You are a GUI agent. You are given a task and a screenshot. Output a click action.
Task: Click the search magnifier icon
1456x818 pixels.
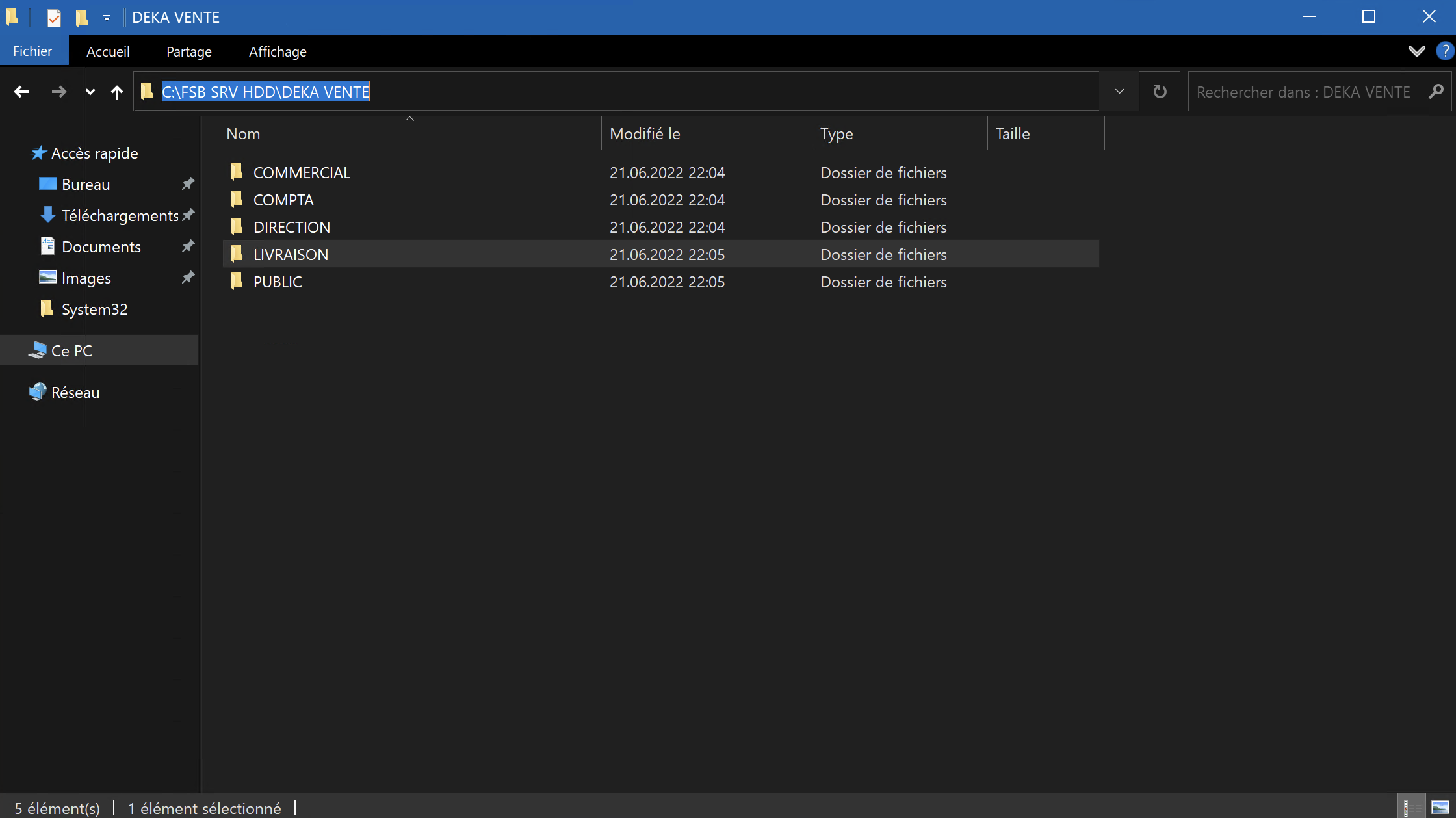tap(1436, 92)
